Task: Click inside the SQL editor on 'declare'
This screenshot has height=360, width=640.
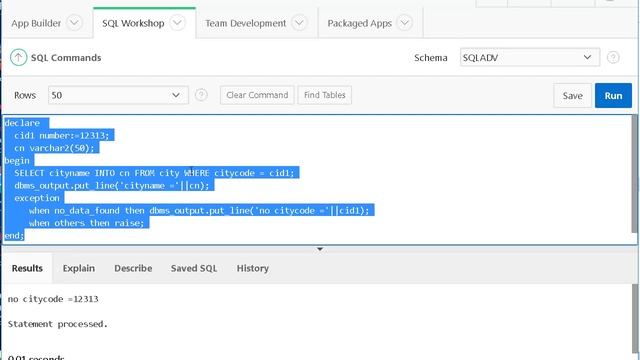Action: click(22, 123)
